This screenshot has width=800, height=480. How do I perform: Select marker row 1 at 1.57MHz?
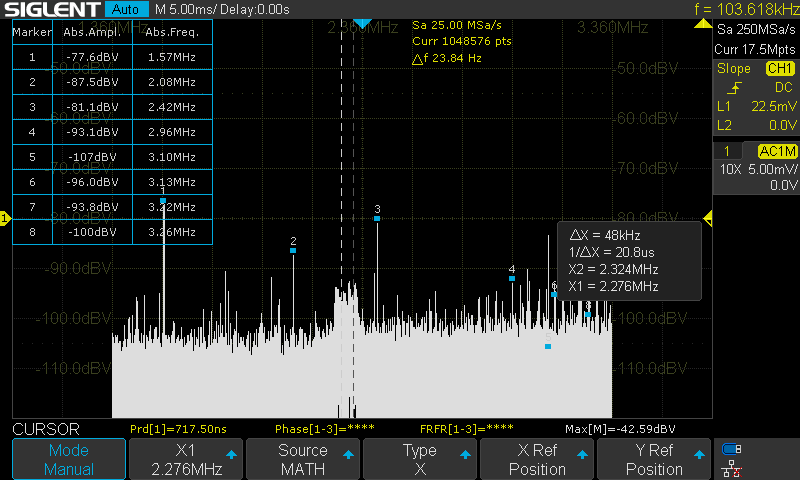pos(112,57)
